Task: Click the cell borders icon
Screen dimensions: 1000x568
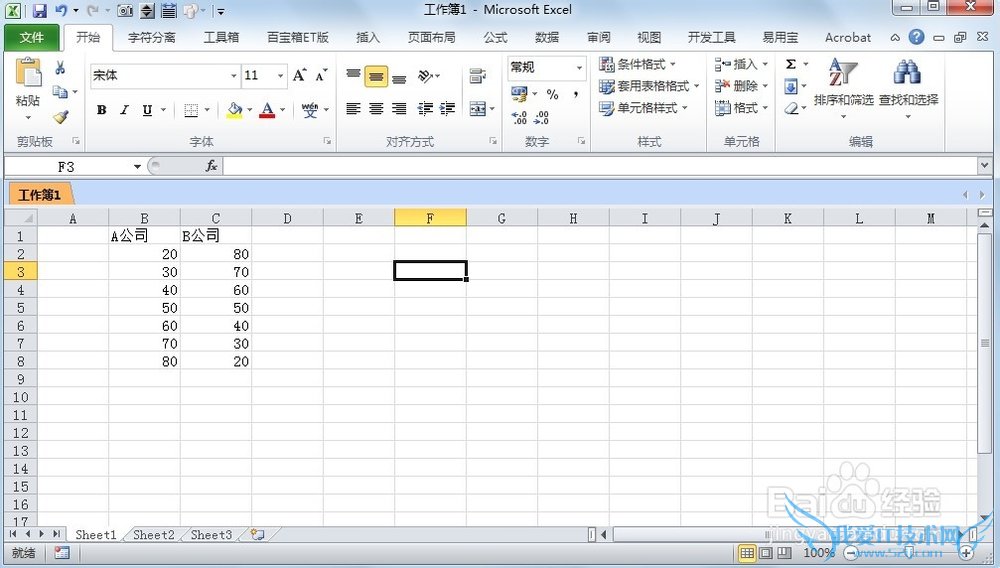Action: [191, 110]
